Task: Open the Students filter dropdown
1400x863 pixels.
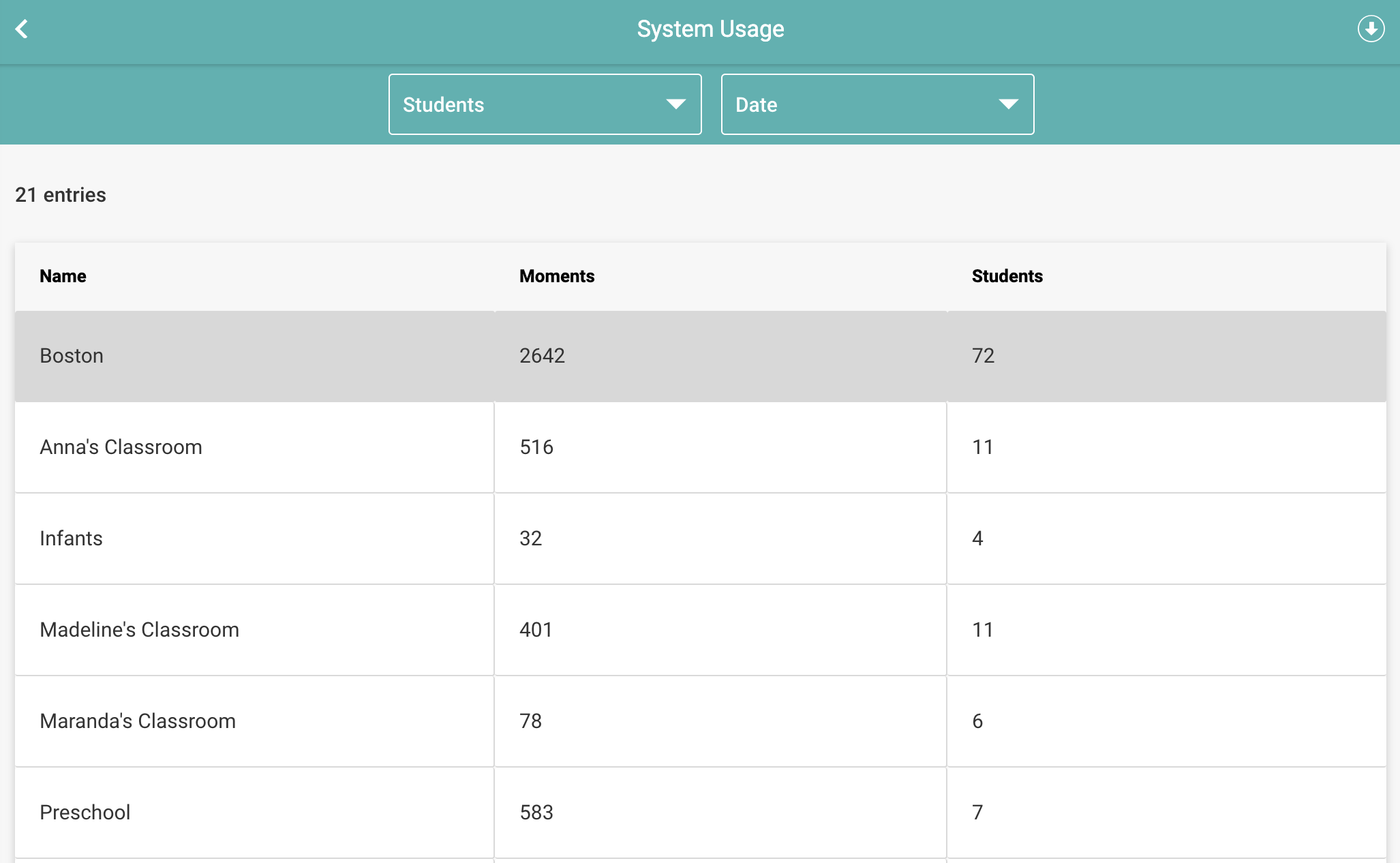Action: point(545,104)
